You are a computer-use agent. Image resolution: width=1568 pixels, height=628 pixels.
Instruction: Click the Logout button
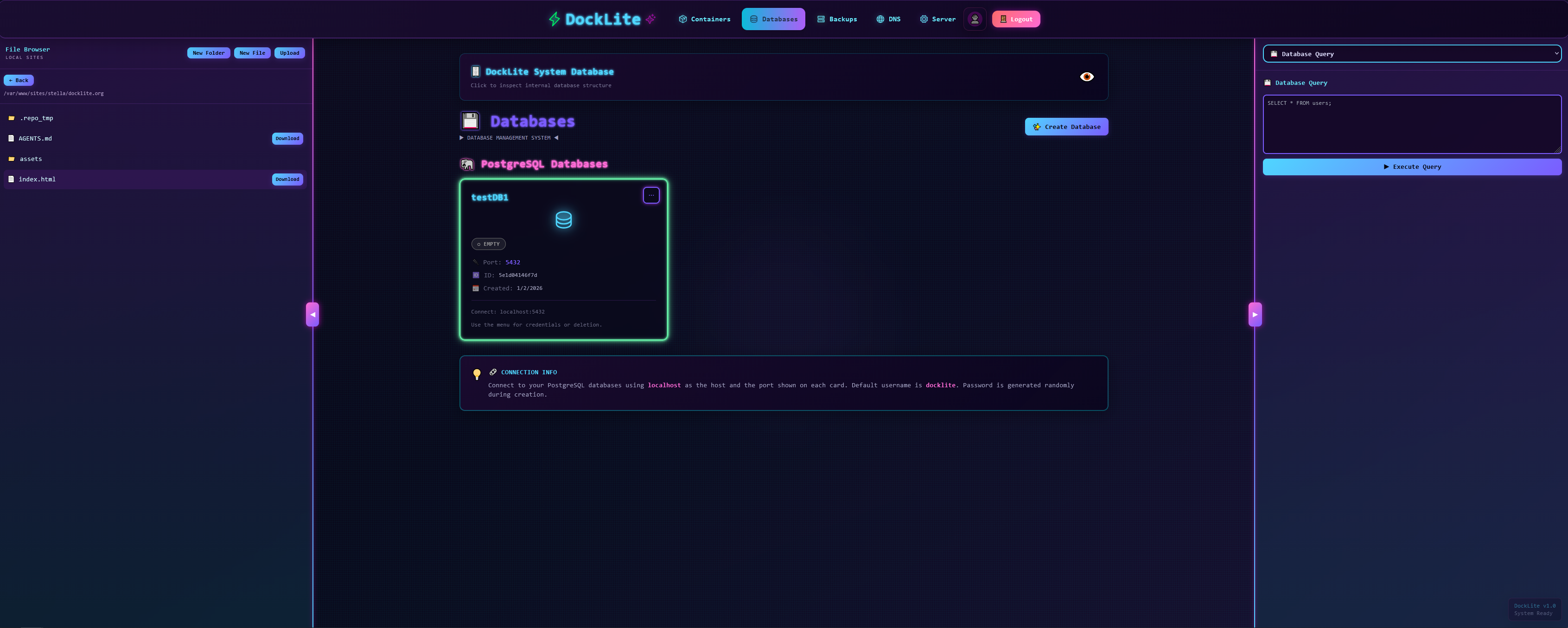[x=1016, y=19]
